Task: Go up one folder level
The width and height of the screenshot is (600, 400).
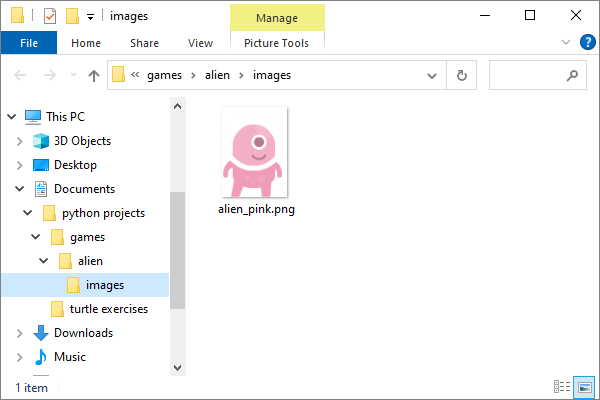Action: click(x=94, y=75)
